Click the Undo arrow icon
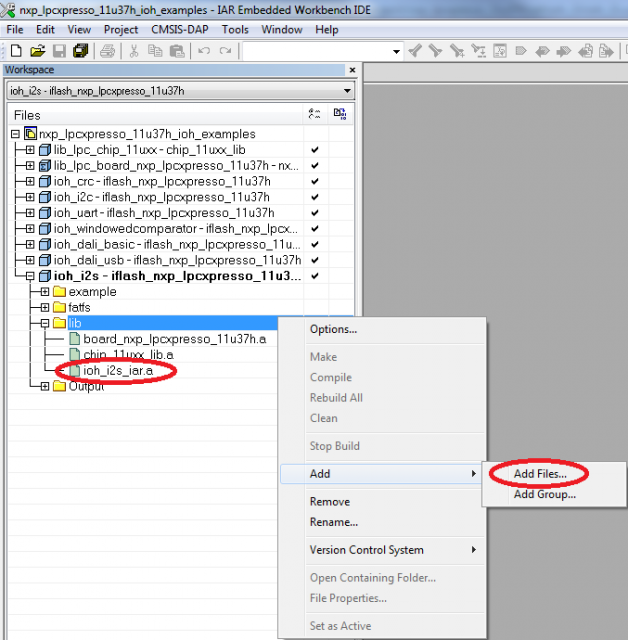Viewport: 628px width, 640px height. point(204,51)
